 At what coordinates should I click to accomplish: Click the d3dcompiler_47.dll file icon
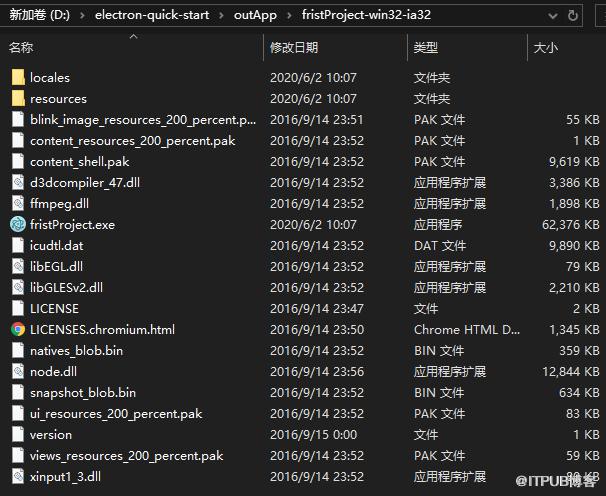point(18,182)
